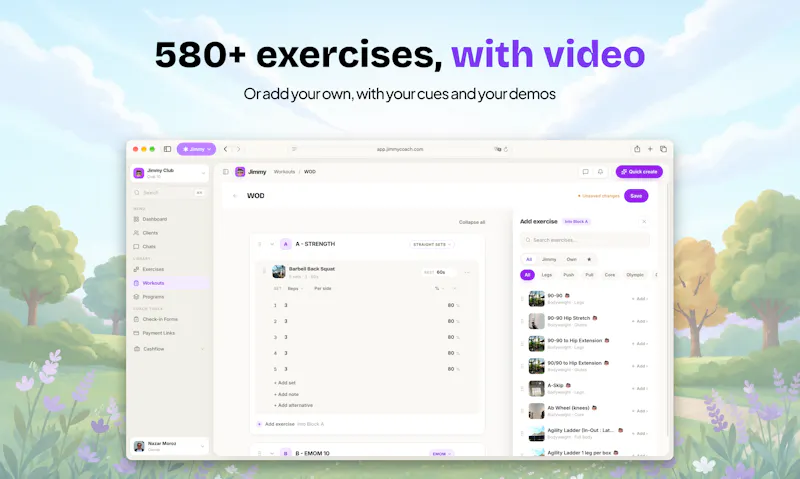800x479 pixels.
Task: Filter by the Core category chip
Action: [610, 275]
